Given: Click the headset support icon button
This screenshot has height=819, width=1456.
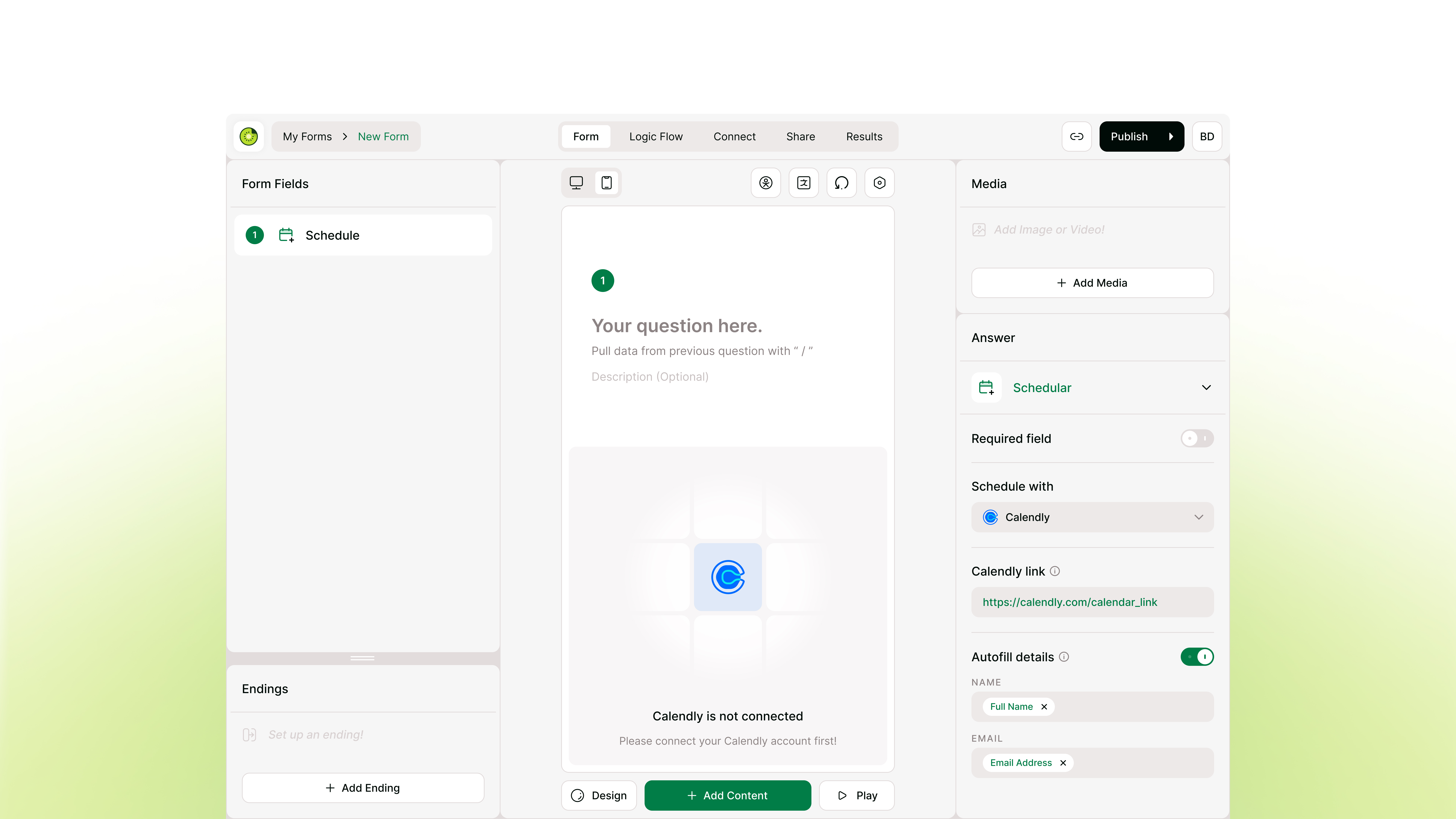Looking at the screenshot, I should tap(842, 183).
